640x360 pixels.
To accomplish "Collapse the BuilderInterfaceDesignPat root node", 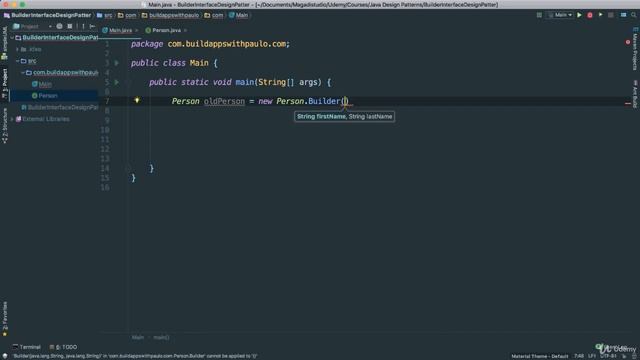I will (12, 38).
